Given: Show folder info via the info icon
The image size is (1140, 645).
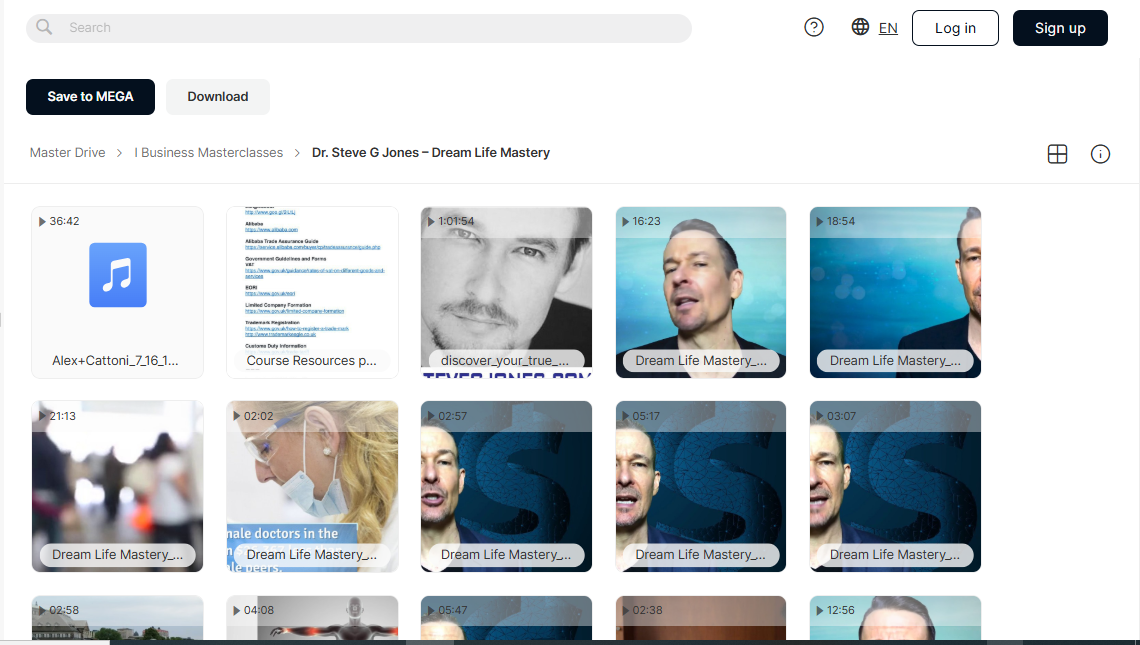Looking at the screenshot, I should point(1100,154).
